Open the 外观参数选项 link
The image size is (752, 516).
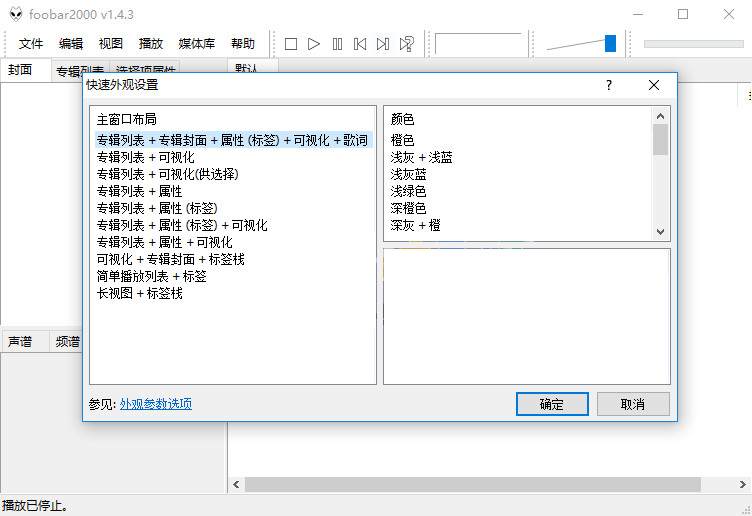tap(156, 404)
